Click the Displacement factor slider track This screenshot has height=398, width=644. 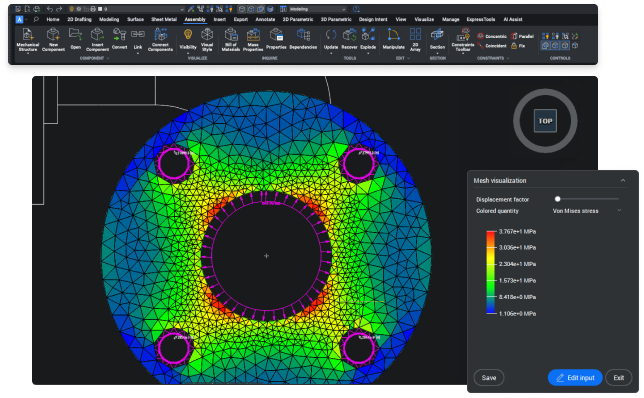point(587,199)
